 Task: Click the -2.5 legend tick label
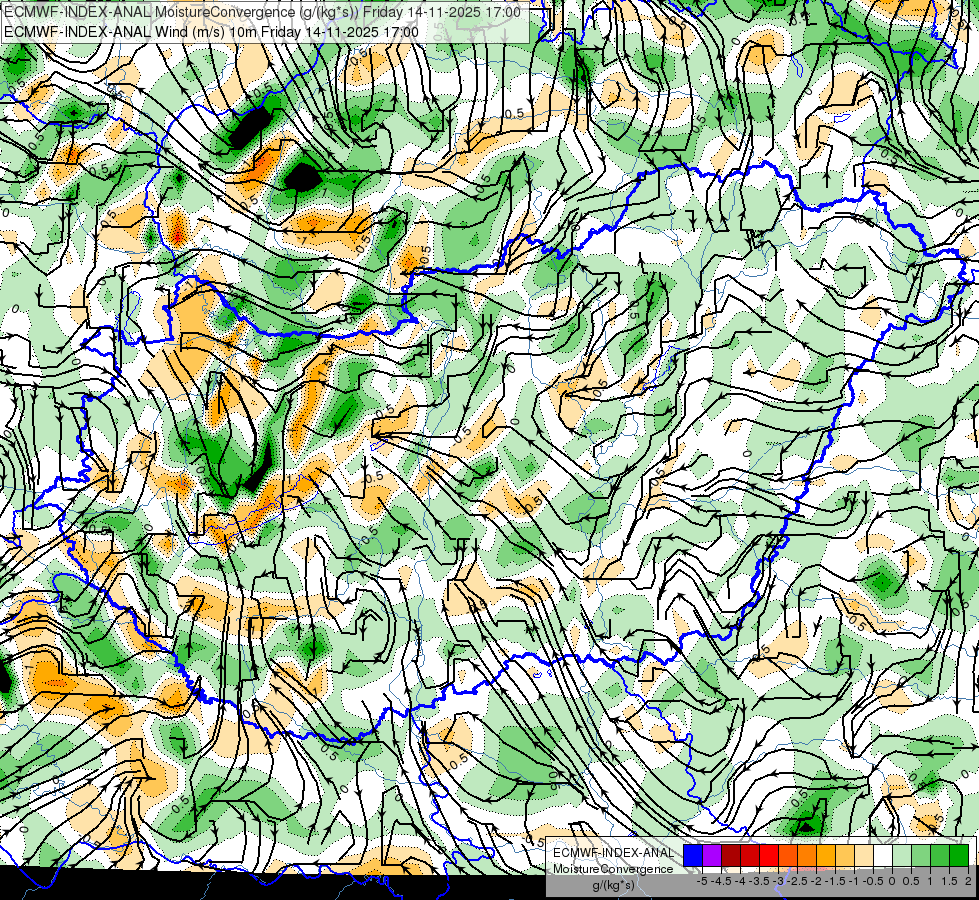point(798,881)
